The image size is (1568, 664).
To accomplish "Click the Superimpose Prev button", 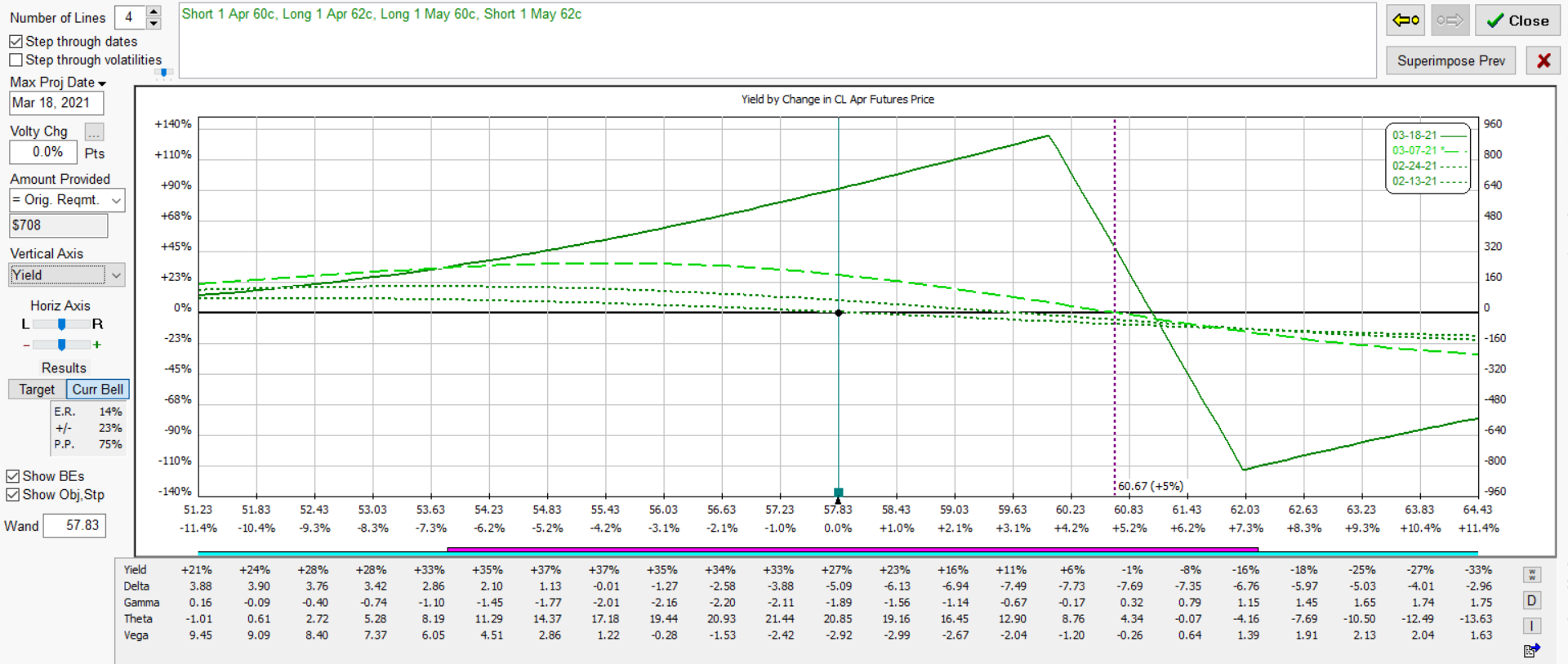I will pyautogui.click(x=1451, y=60).
